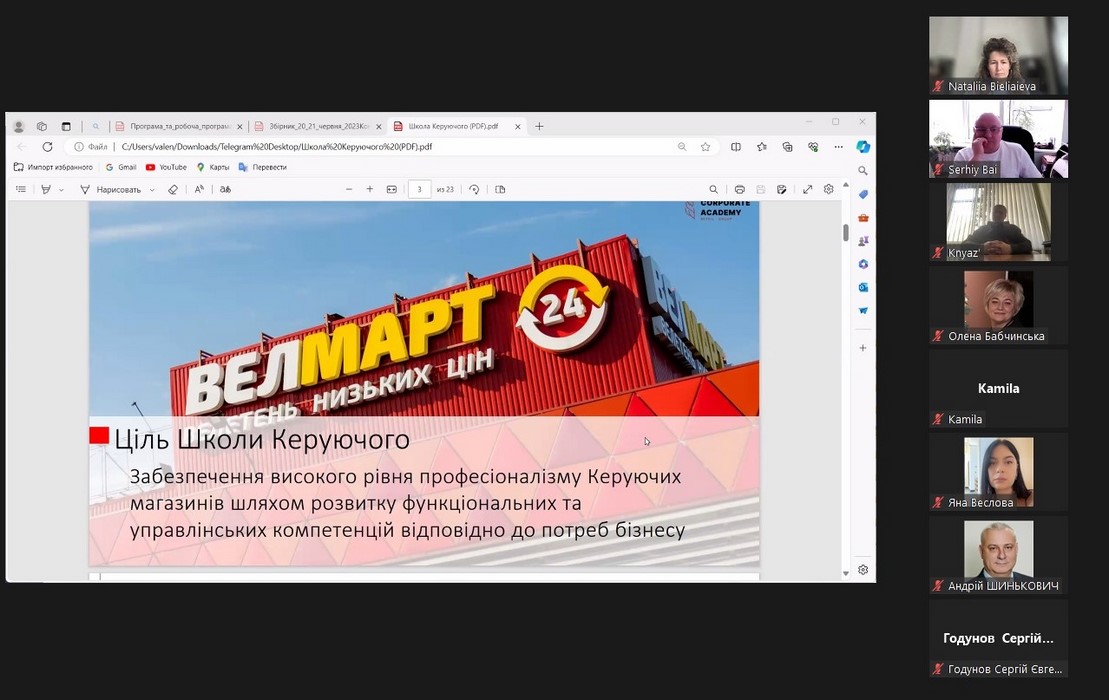The image size is (1109, 700).
Task: Zoom in with the plus icon
Action: pos(370,189)
